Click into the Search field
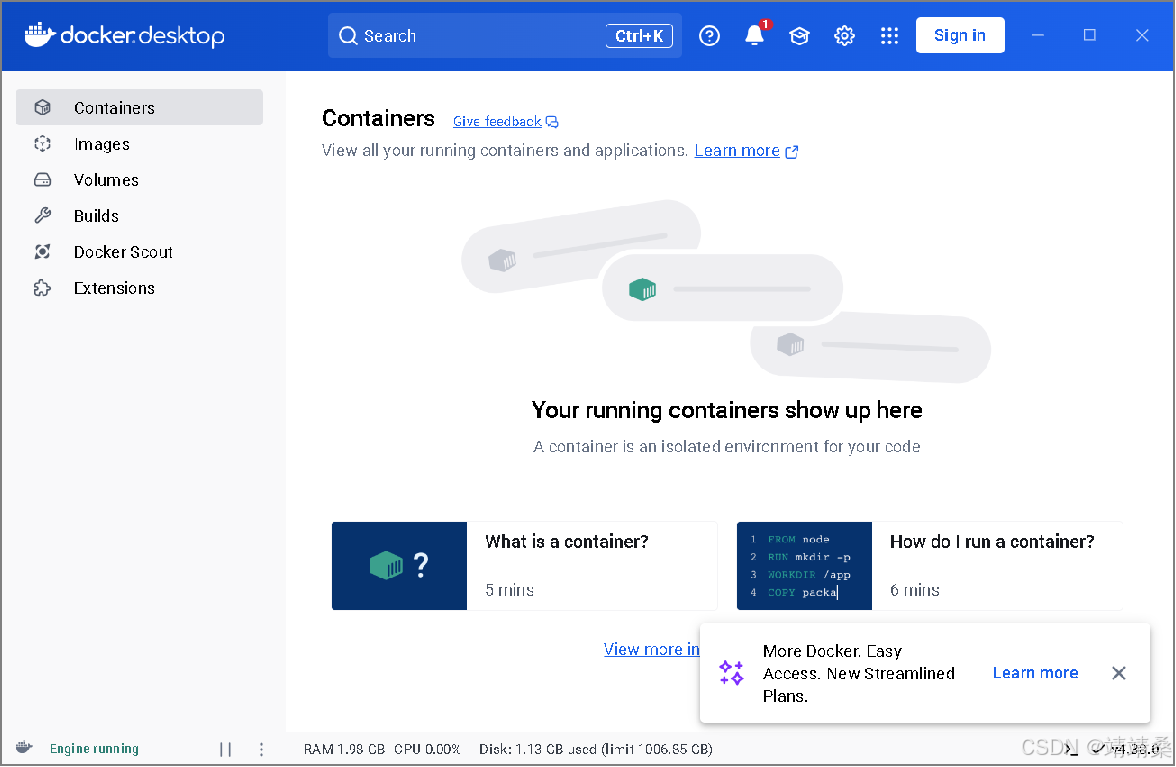 (x=504, y=35)
